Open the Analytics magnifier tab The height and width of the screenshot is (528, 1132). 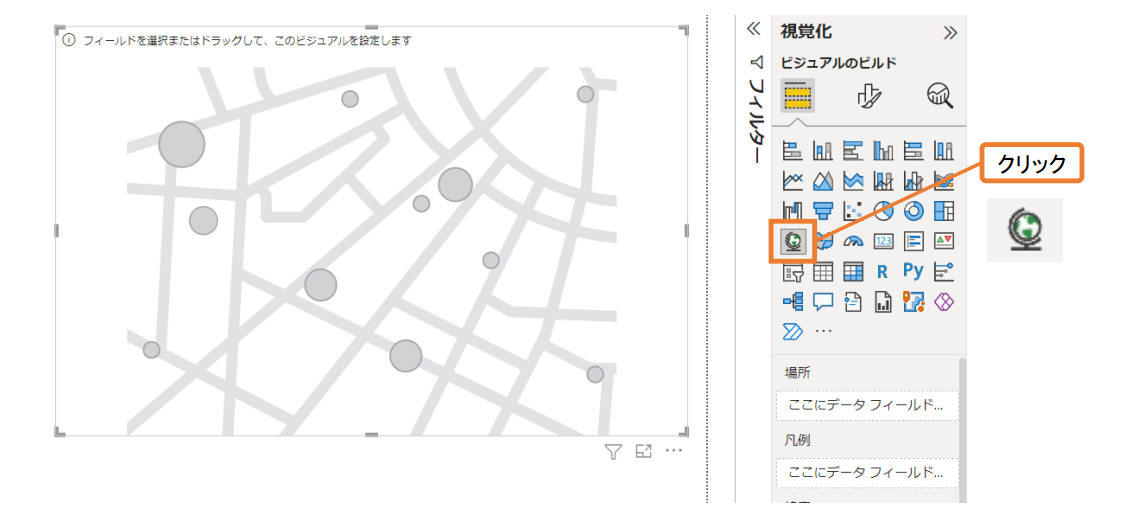pos(940,95)
